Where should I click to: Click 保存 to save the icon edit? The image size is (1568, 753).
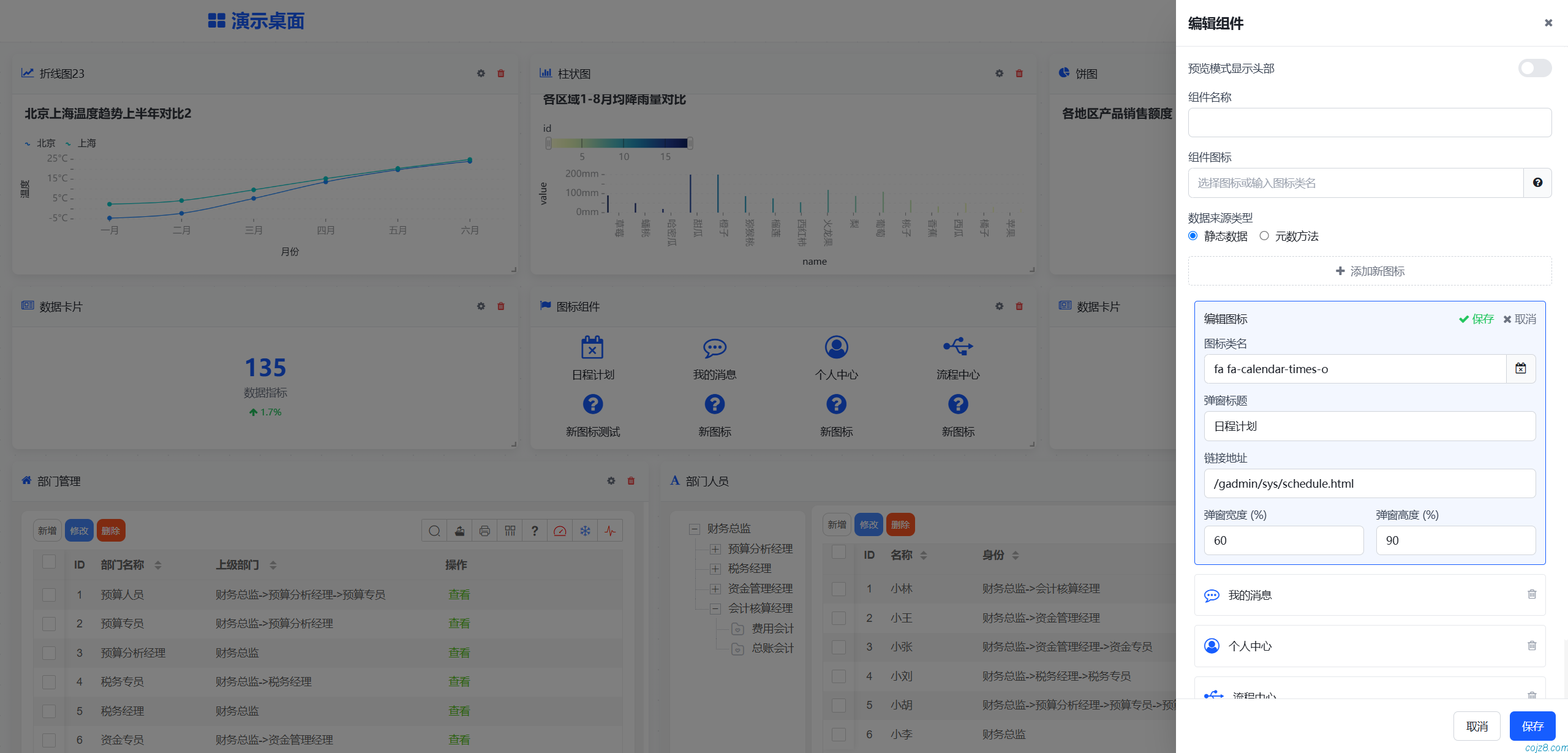[1476, 319]
